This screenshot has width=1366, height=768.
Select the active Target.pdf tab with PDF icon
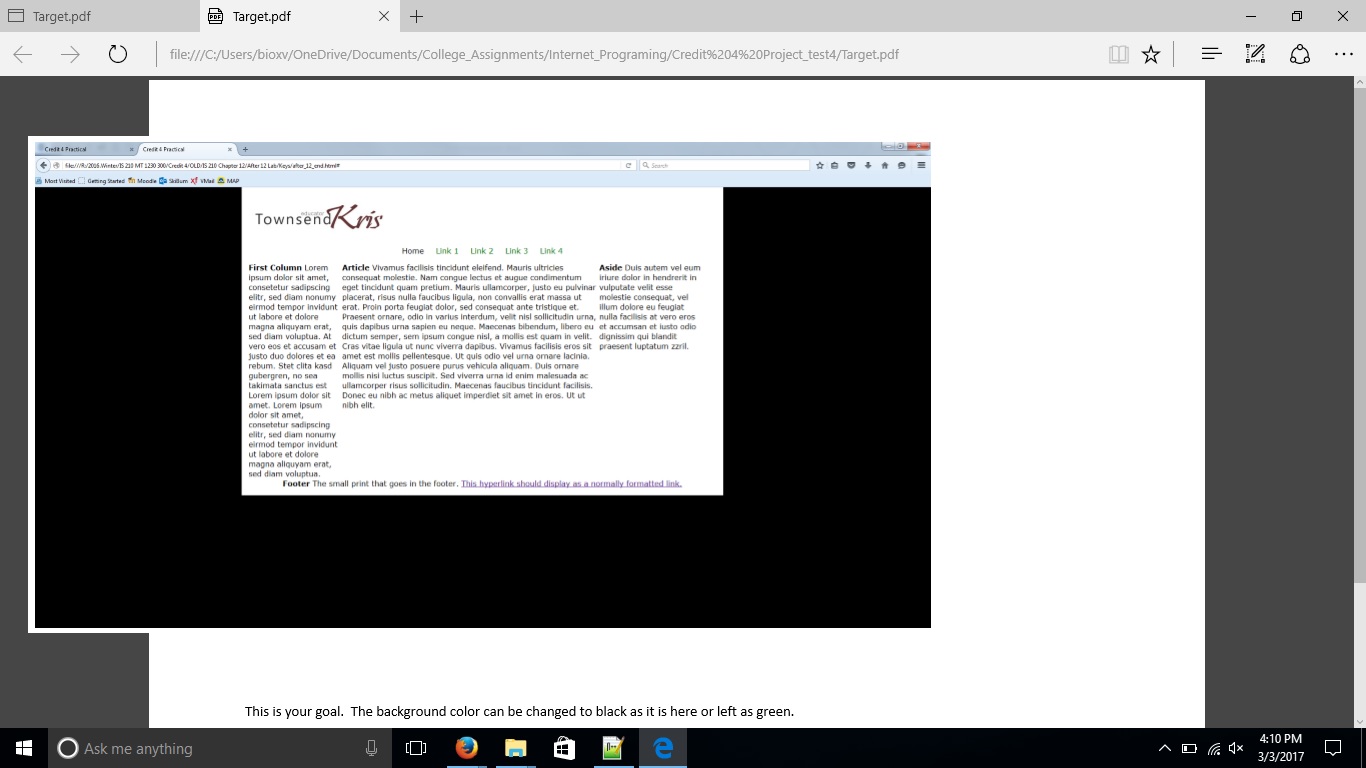click(300, 16)
